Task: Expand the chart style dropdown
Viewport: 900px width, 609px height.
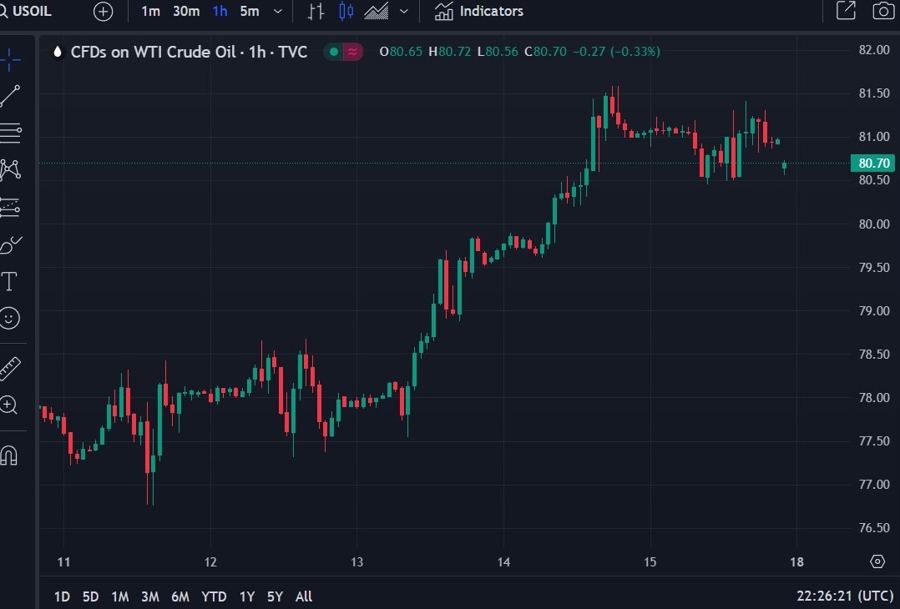Action: 404,11
